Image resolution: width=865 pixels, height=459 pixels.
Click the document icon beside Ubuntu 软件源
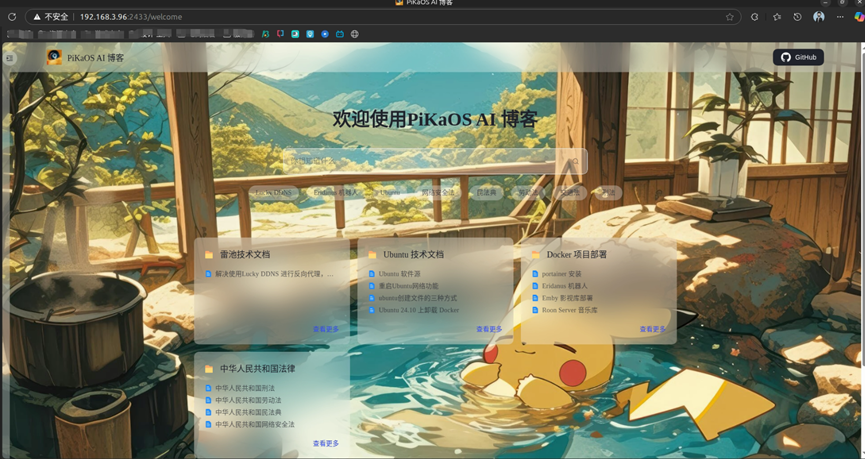click(x=371, y=274)
